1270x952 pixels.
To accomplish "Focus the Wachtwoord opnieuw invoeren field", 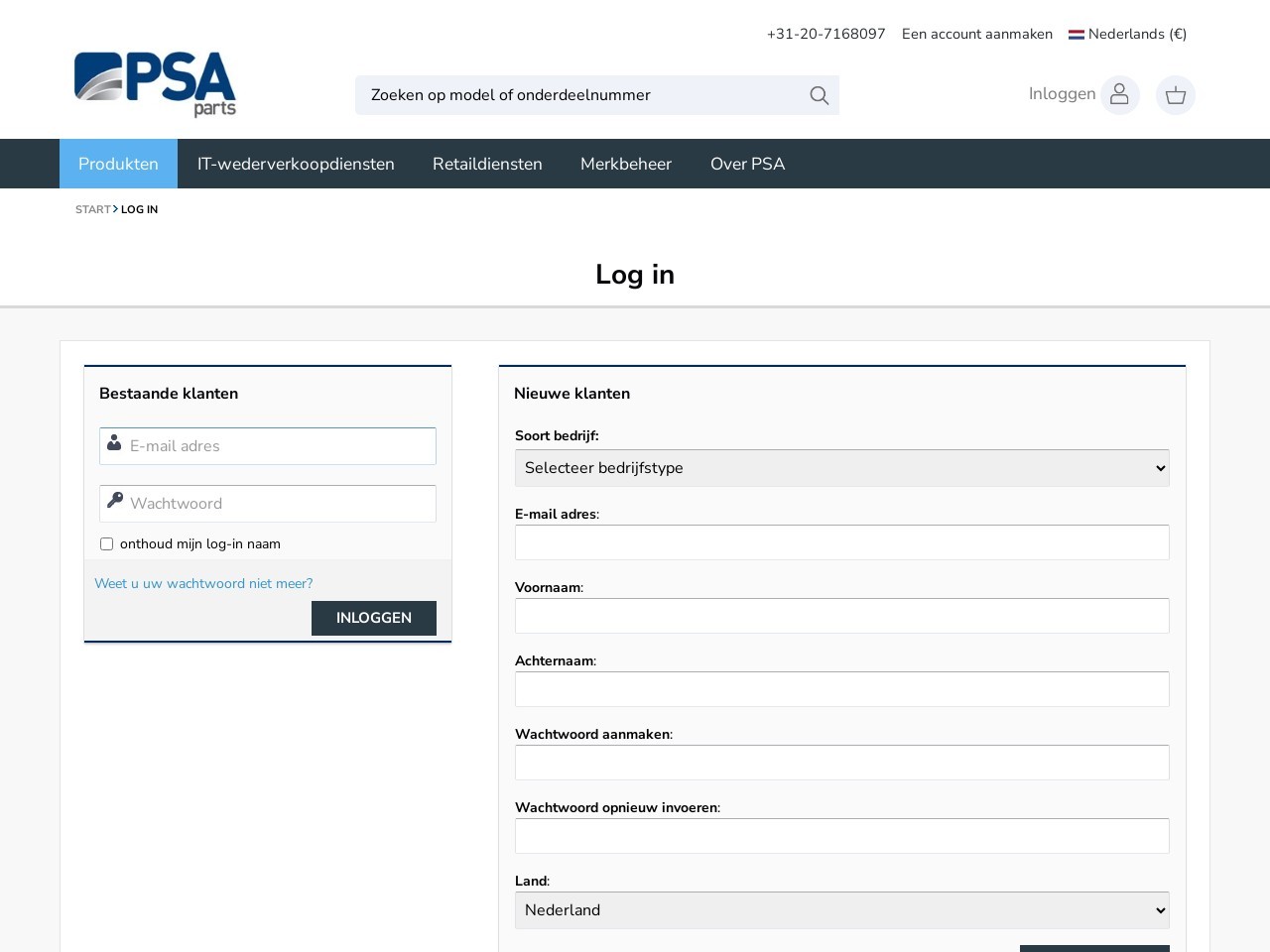I will pos(841,836).
